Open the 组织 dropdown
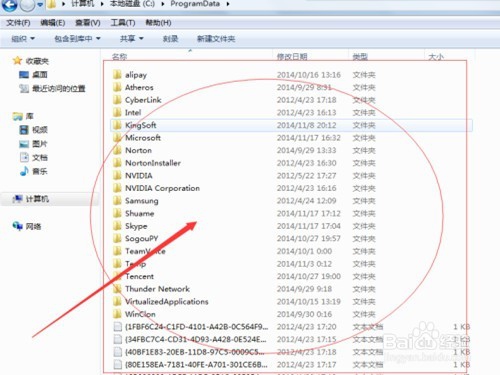The width and height of the screenshot is (500, 375). point(23,39)
